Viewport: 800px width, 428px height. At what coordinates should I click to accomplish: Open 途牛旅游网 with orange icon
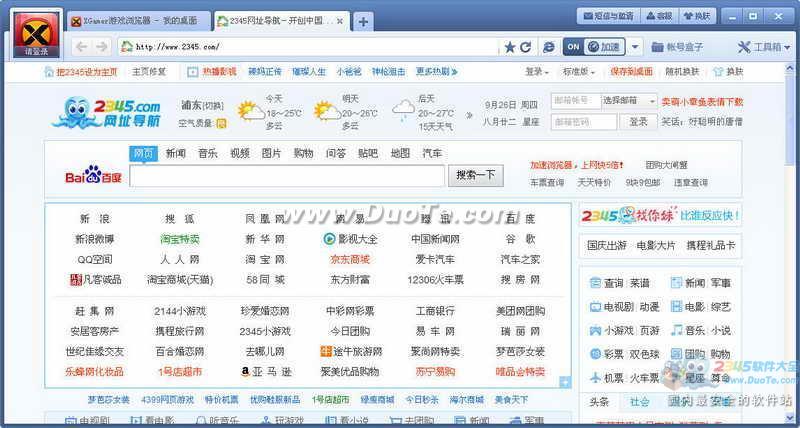[351, 351]
